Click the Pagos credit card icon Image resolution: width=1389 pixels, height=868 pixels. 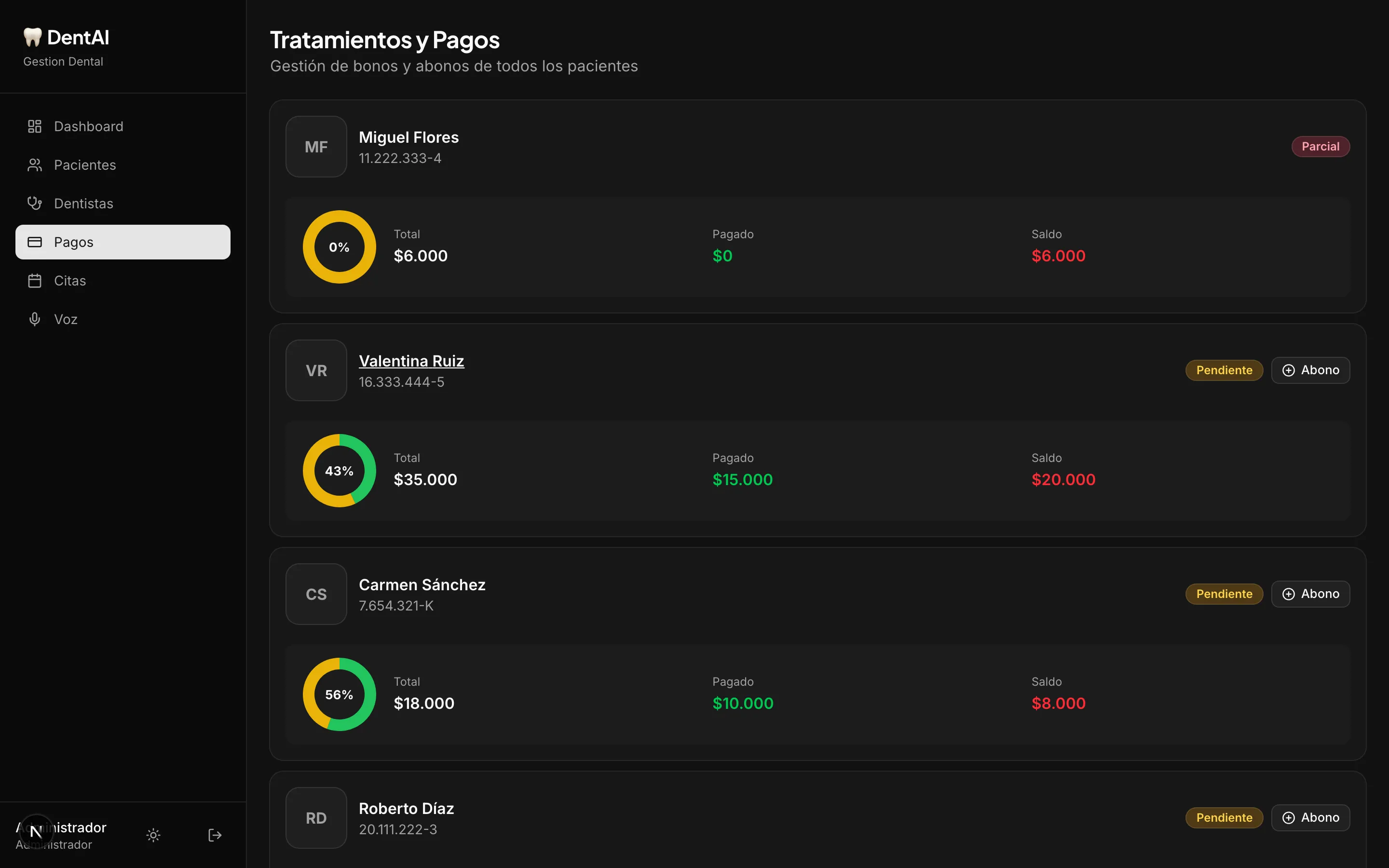[x=34, y=242]
